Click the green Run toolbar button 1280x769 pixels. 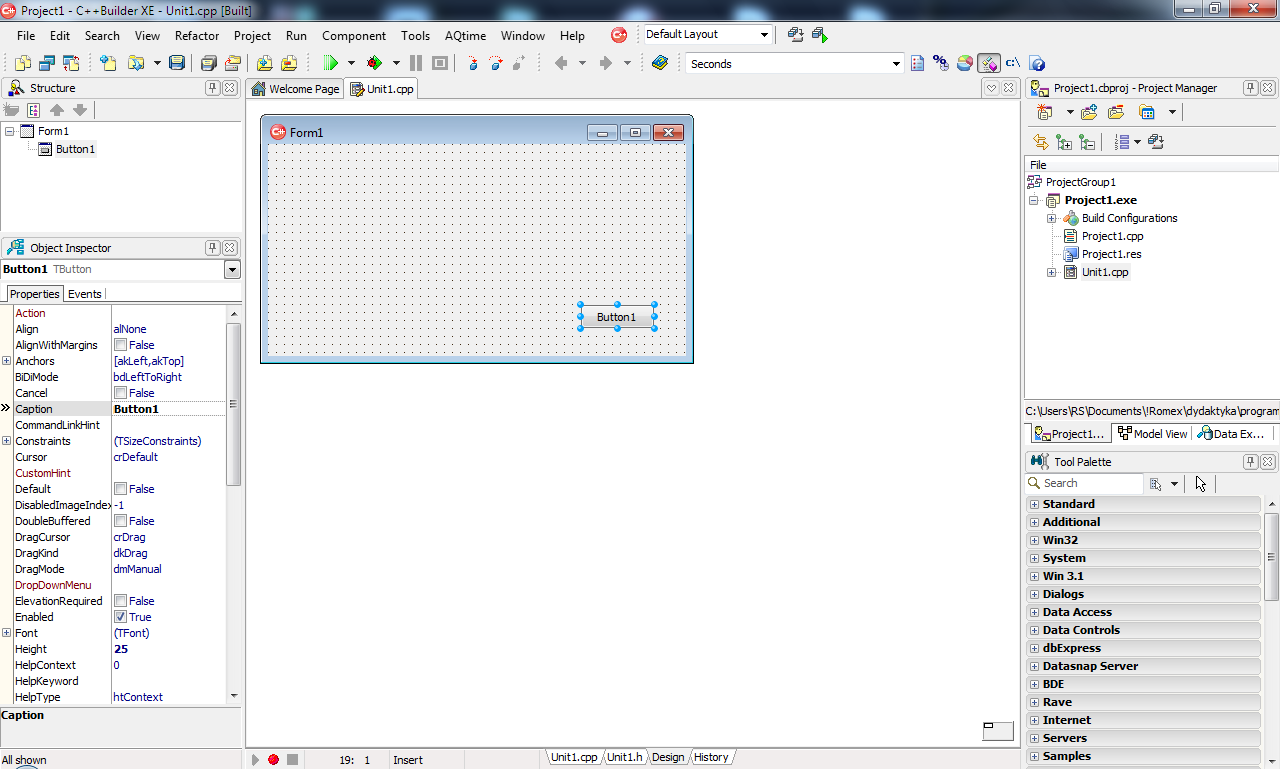tap(330, 63)
